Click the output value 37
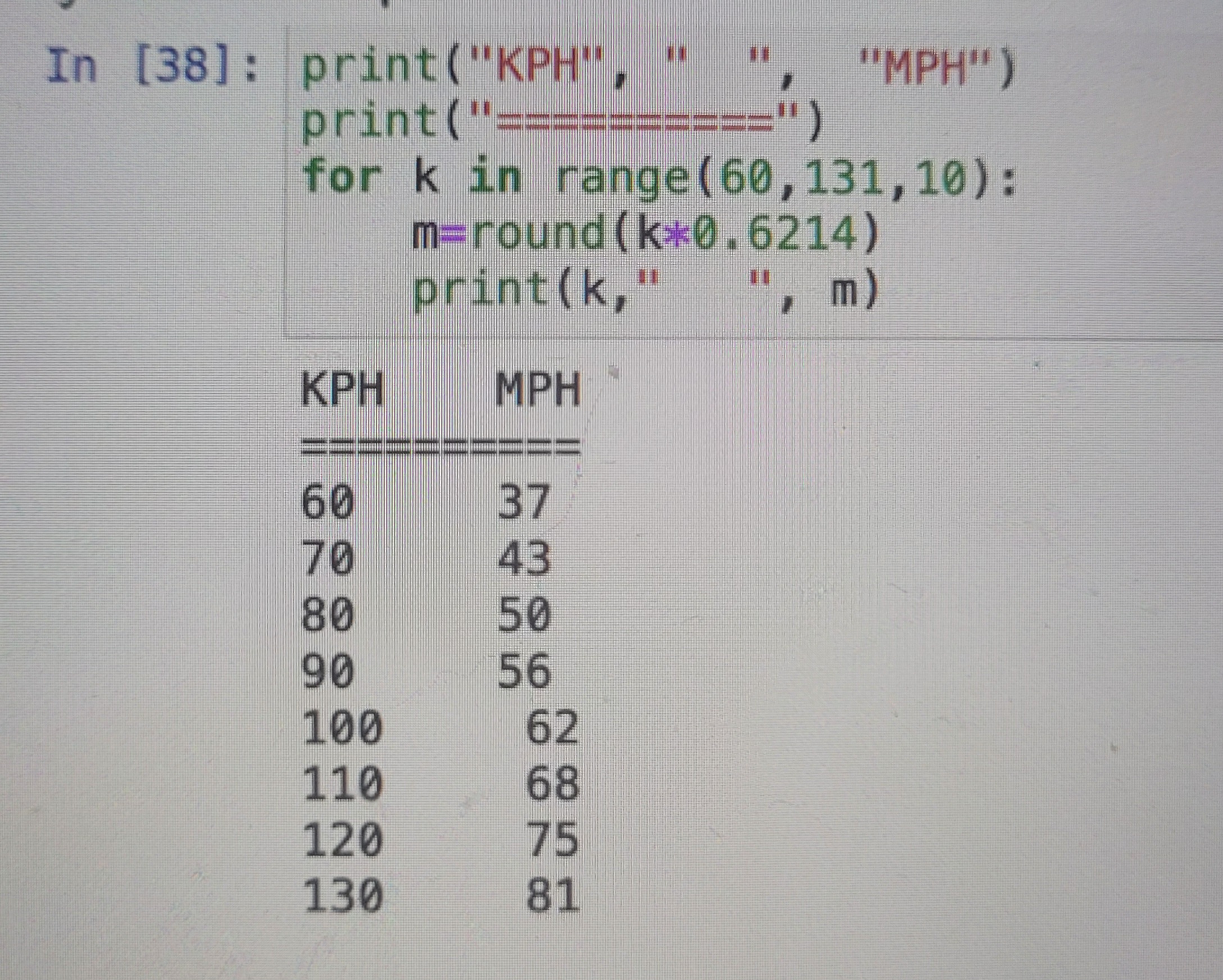 coord(523,502)
